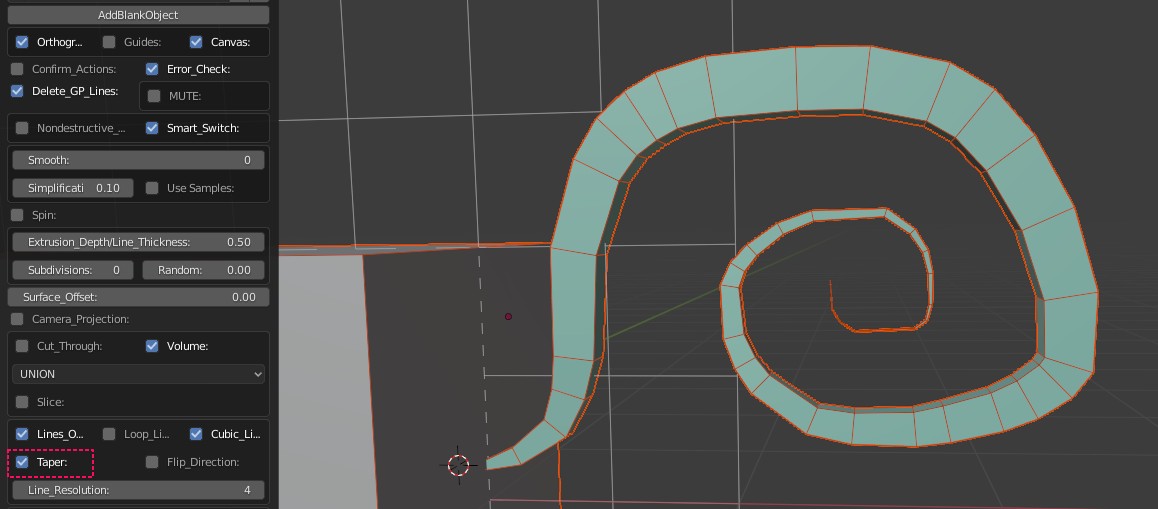Turn on Confirm_Actions

(x=17, y=69)
